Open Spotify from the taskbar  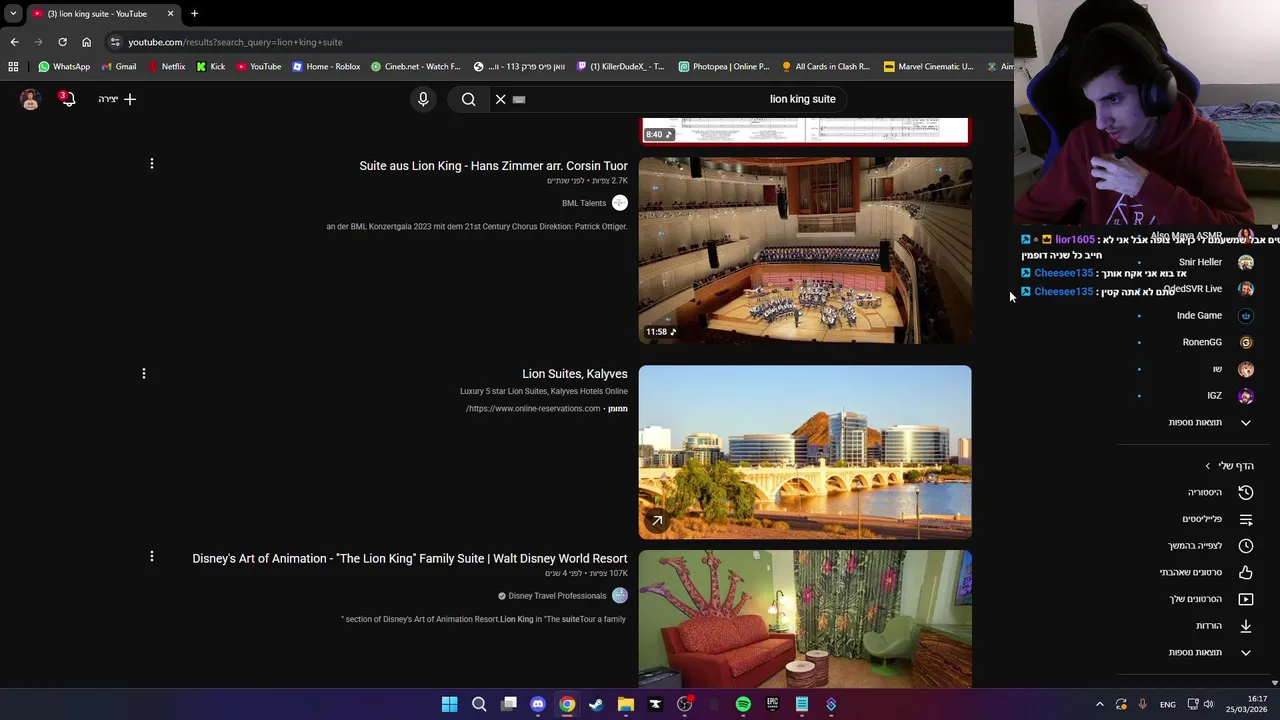[743, 704]
